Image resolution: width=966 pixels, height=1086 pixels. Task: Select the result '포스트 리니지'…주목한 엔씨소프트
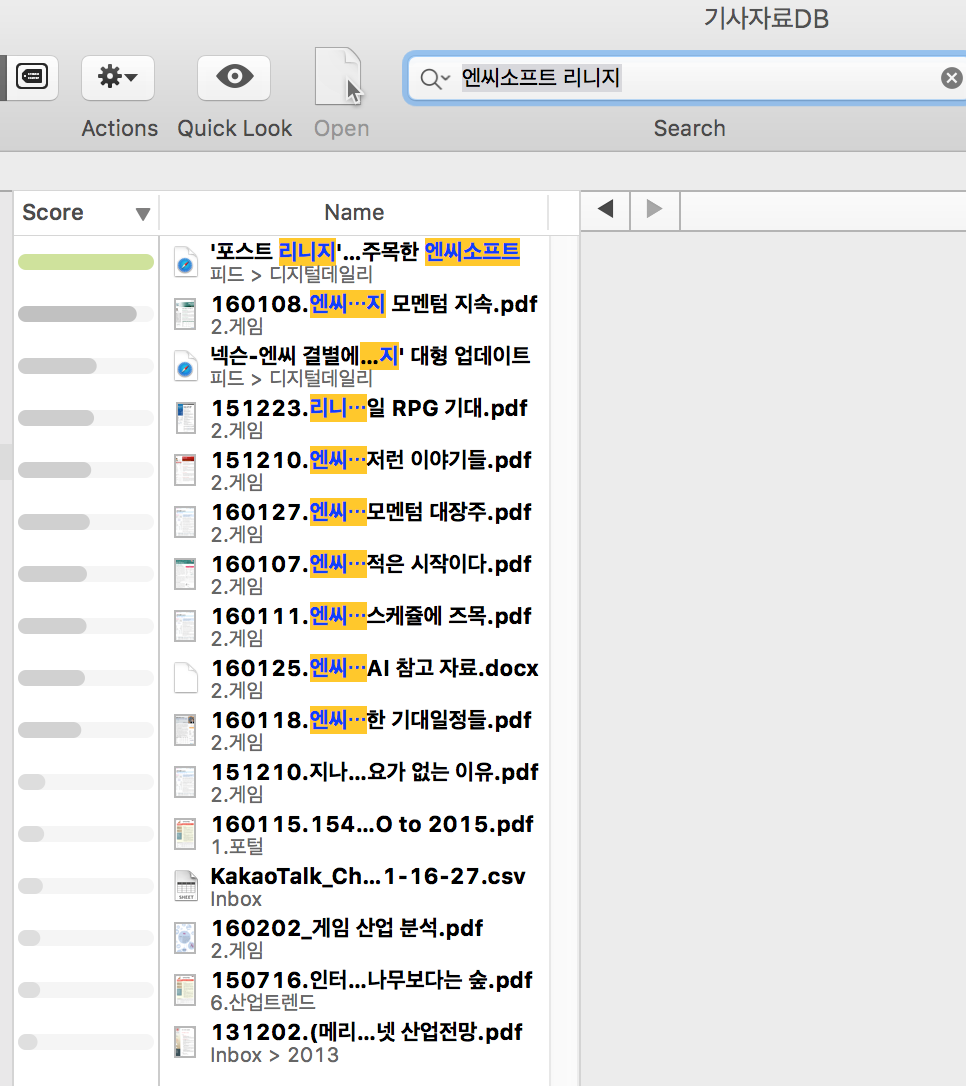366,262
